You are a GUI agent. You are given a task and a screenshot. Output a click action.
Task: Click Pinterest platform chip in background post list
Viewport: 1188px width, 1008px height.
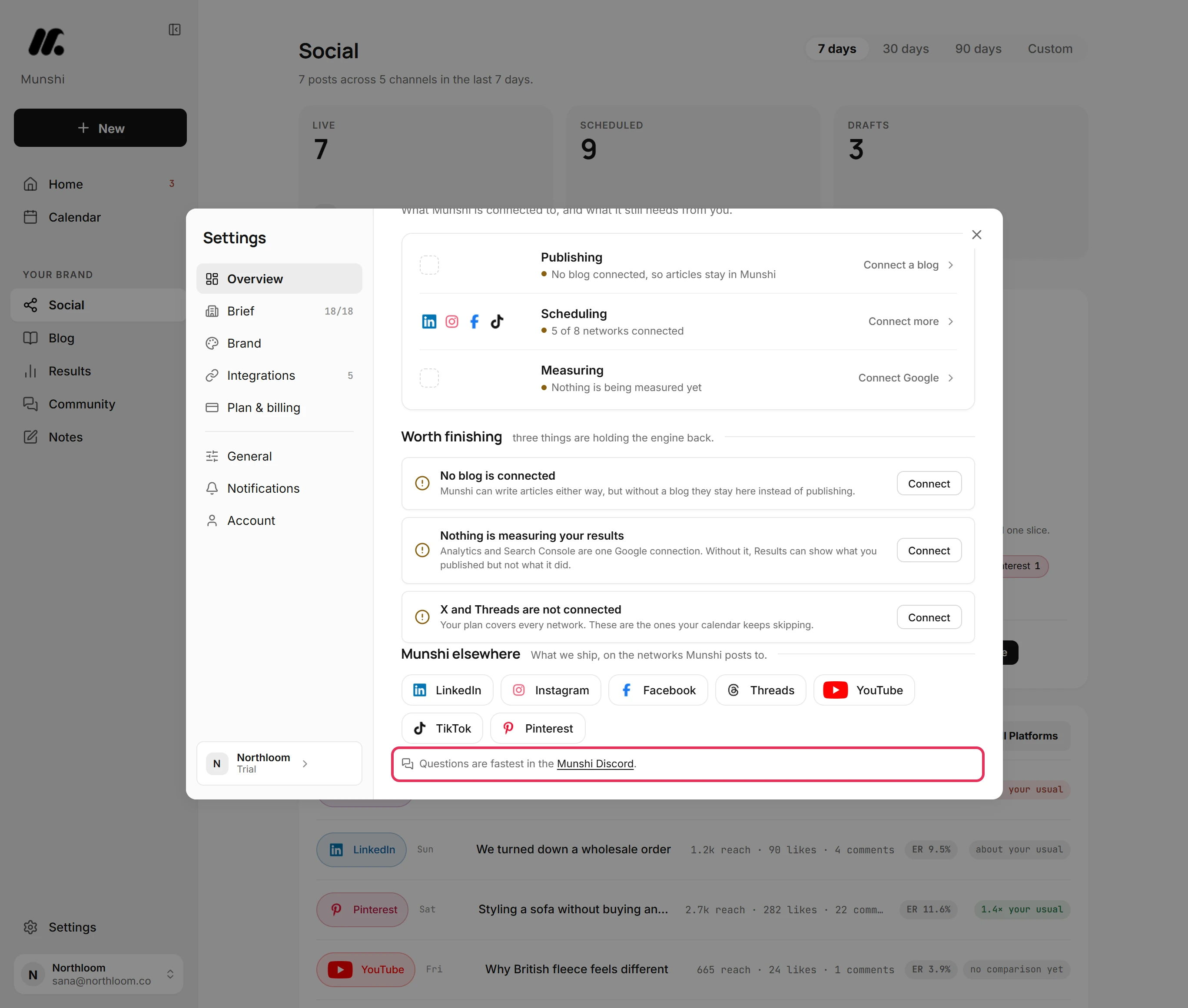[362, 910]
